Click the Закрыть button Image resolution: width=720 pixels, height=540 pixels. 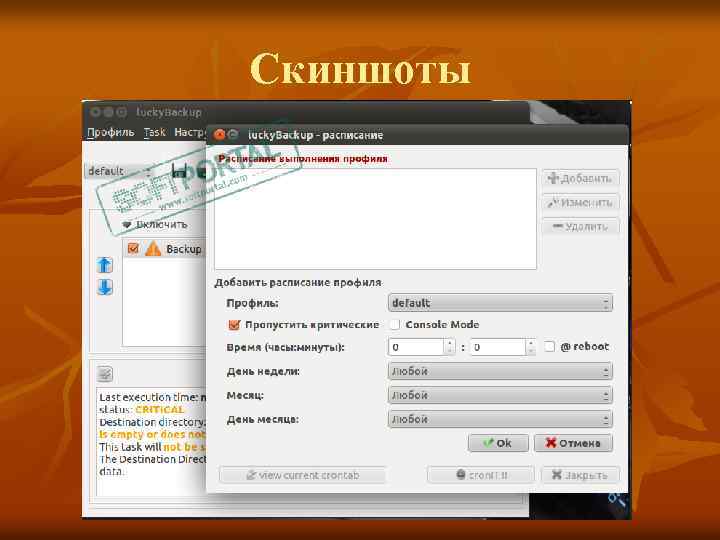tap(580, 475)
